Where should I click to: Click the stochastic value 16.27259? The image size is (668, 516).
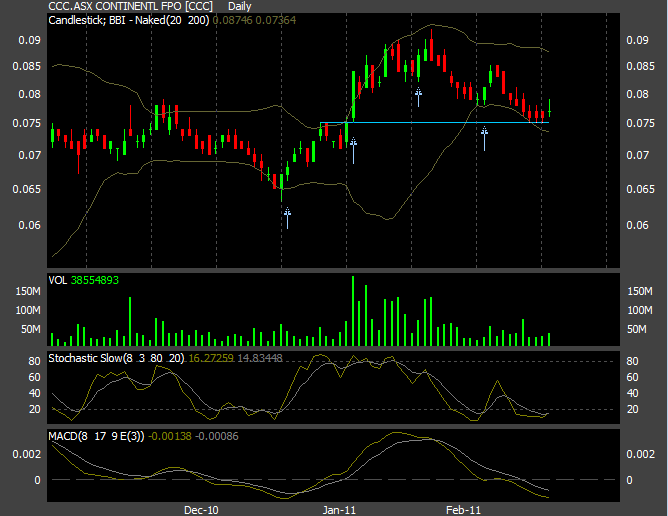[x=211, y=358]
